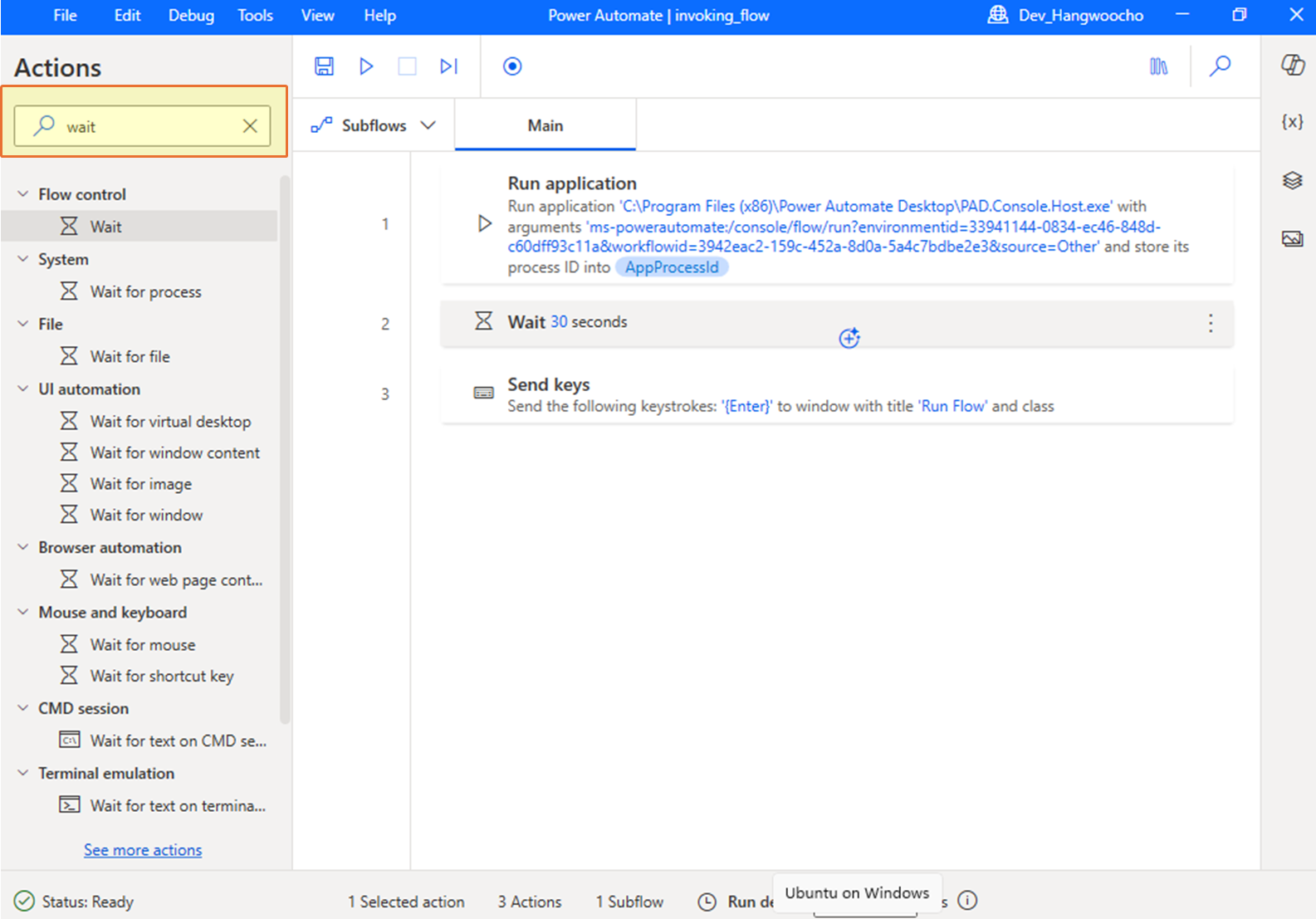The height and width of the screenshot is (919, 1316).
Task: Select Wait for virtual desktop action
Action: pos(139,421)
